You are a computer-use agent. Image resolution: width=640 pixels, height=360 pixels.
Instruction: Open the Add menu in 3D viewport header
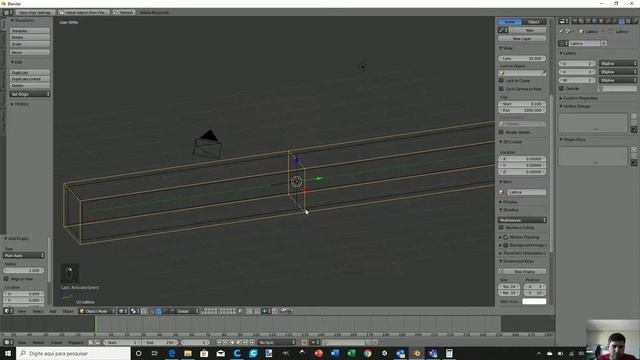53,311
